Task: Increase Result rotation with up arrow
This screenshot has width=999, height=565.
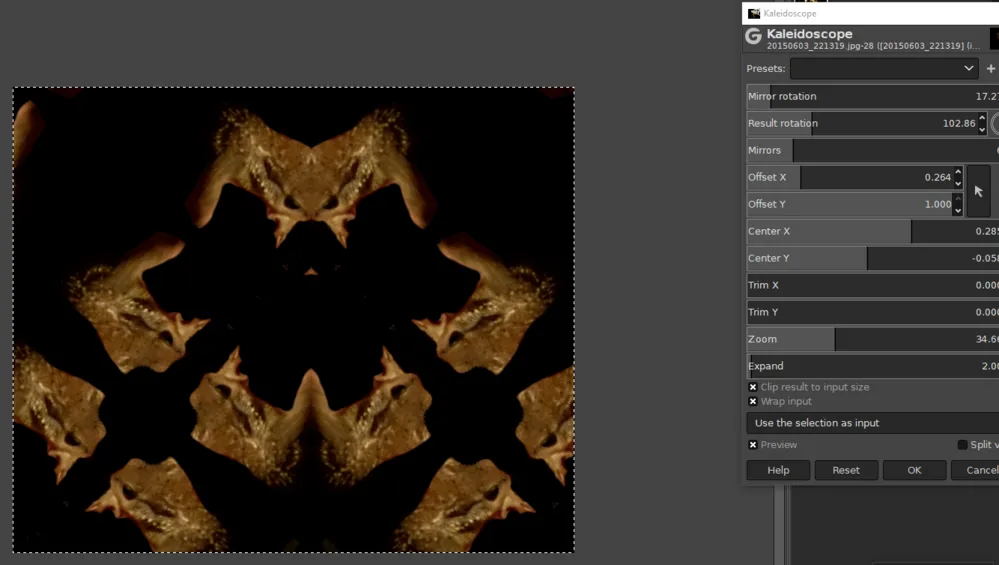Action: pyautogui.click(x=982, y=118)
